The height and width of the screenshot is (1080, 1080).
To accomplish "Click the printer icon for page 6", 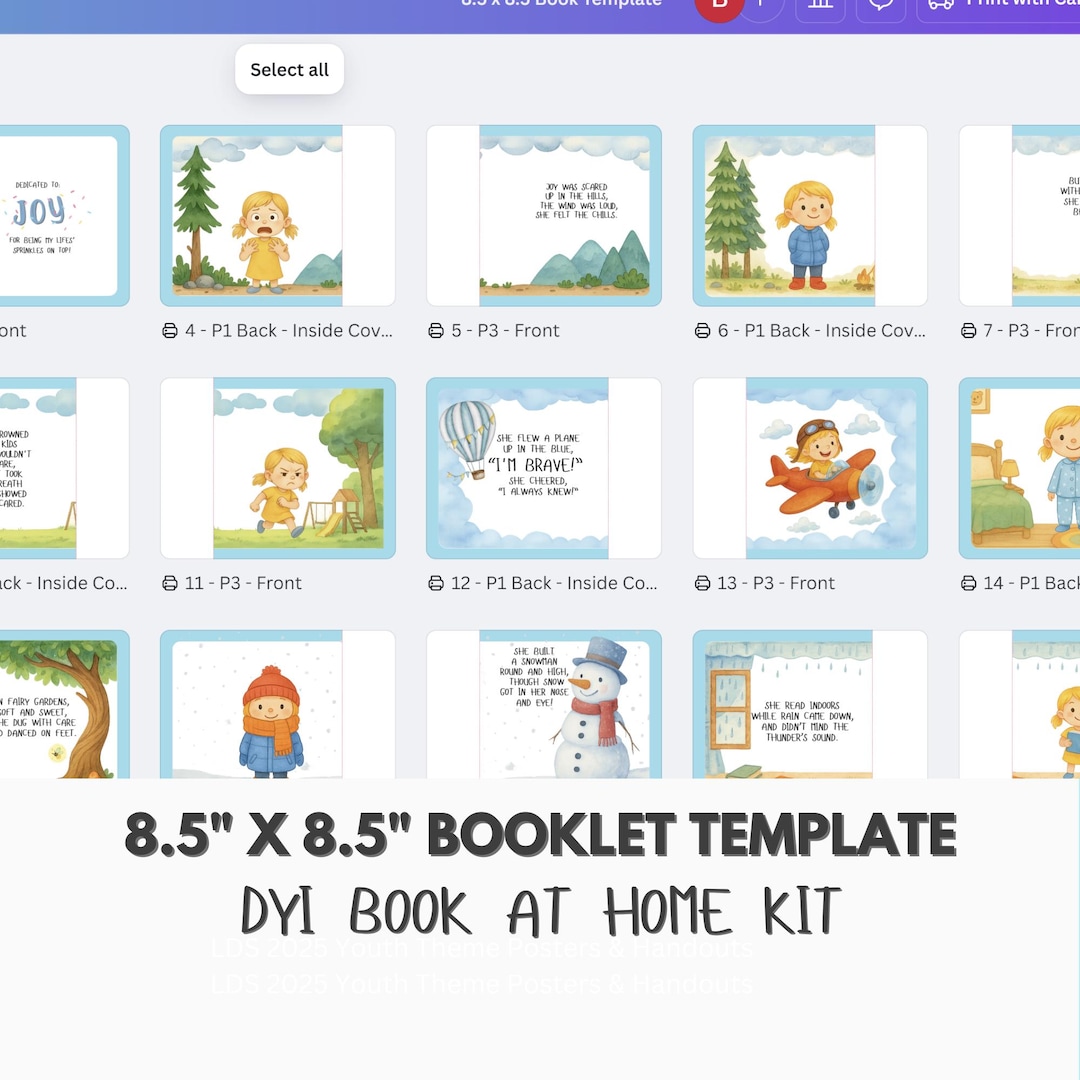I will coord(702,330).
